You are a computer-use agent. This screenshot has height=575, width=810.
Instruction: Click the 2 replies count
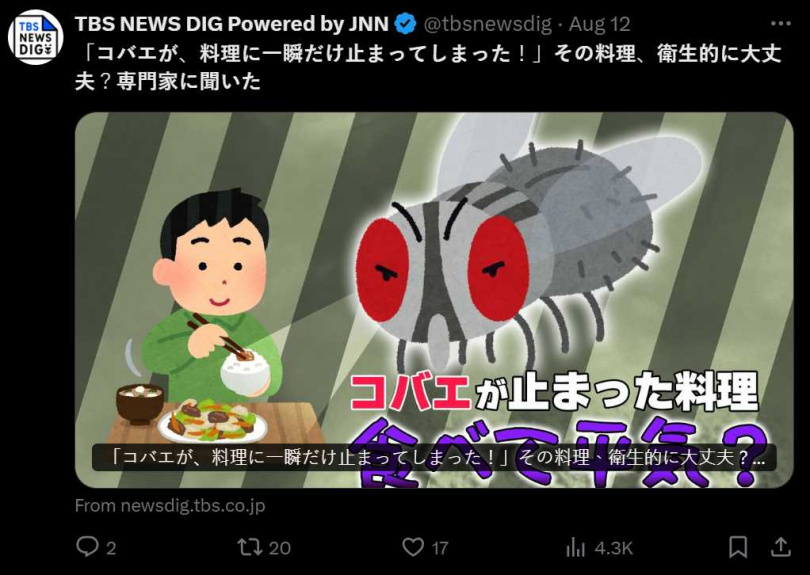(111, 548)
